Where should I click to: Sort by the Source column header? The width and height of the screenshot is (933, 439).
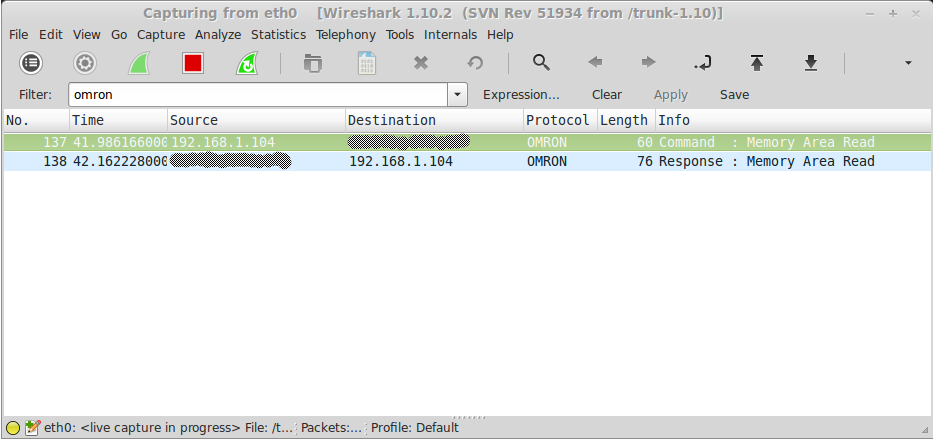pos(256,120)
